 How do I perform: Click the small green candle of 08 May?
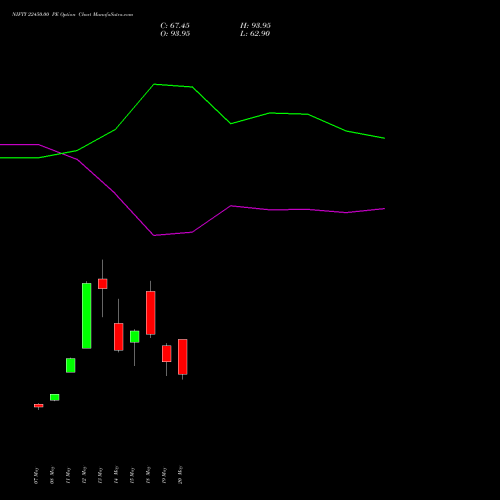pos(55,397)
